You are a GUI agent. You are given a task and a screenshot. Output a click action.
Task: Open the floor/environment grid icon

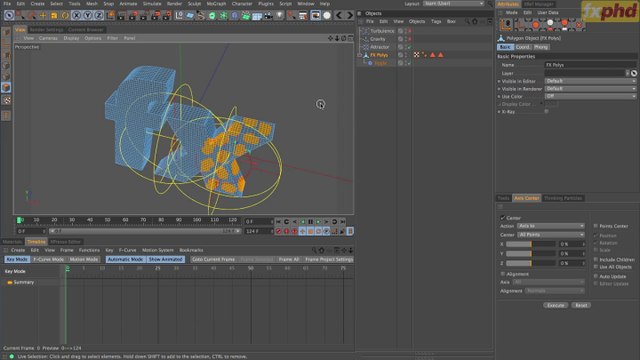257,16
